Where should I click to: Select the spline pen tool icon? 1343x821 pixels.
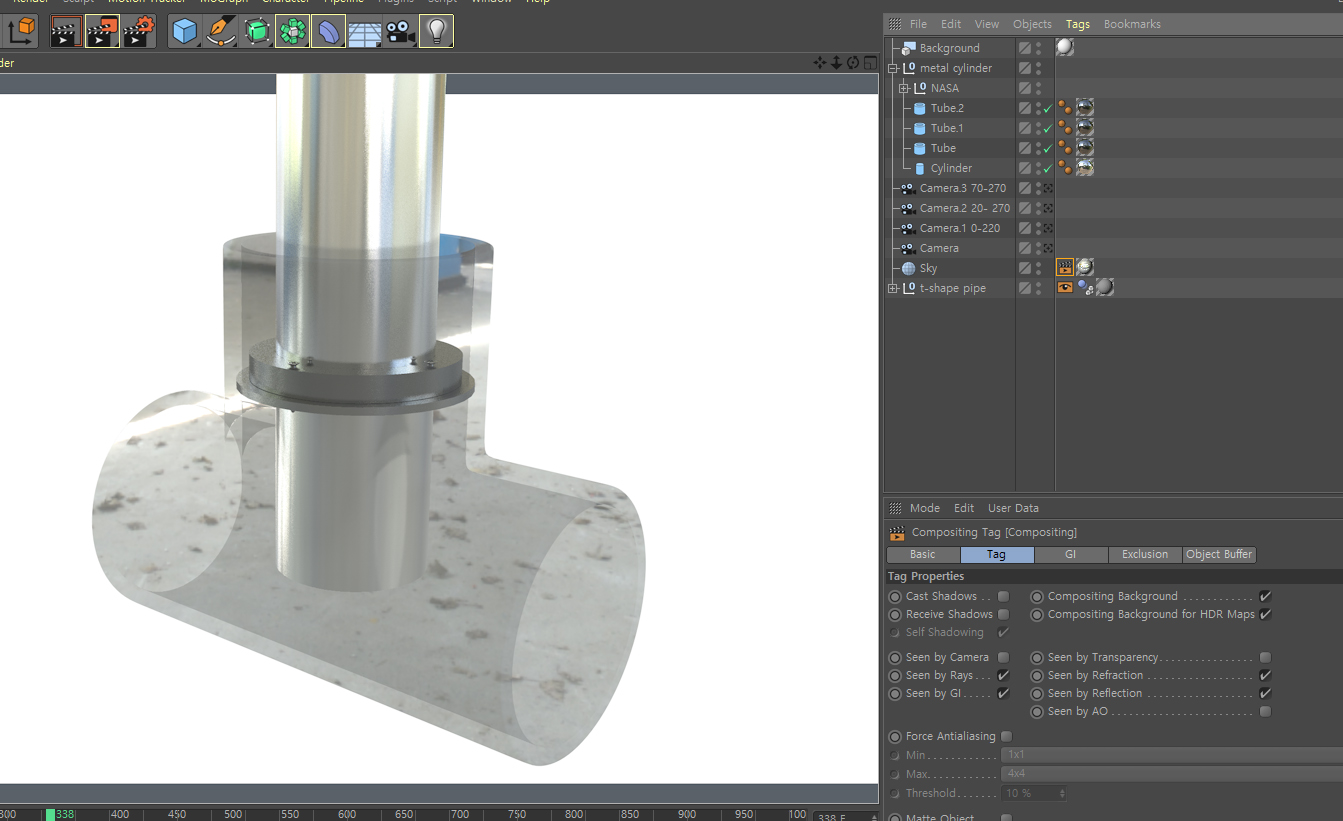click(221, 31)
